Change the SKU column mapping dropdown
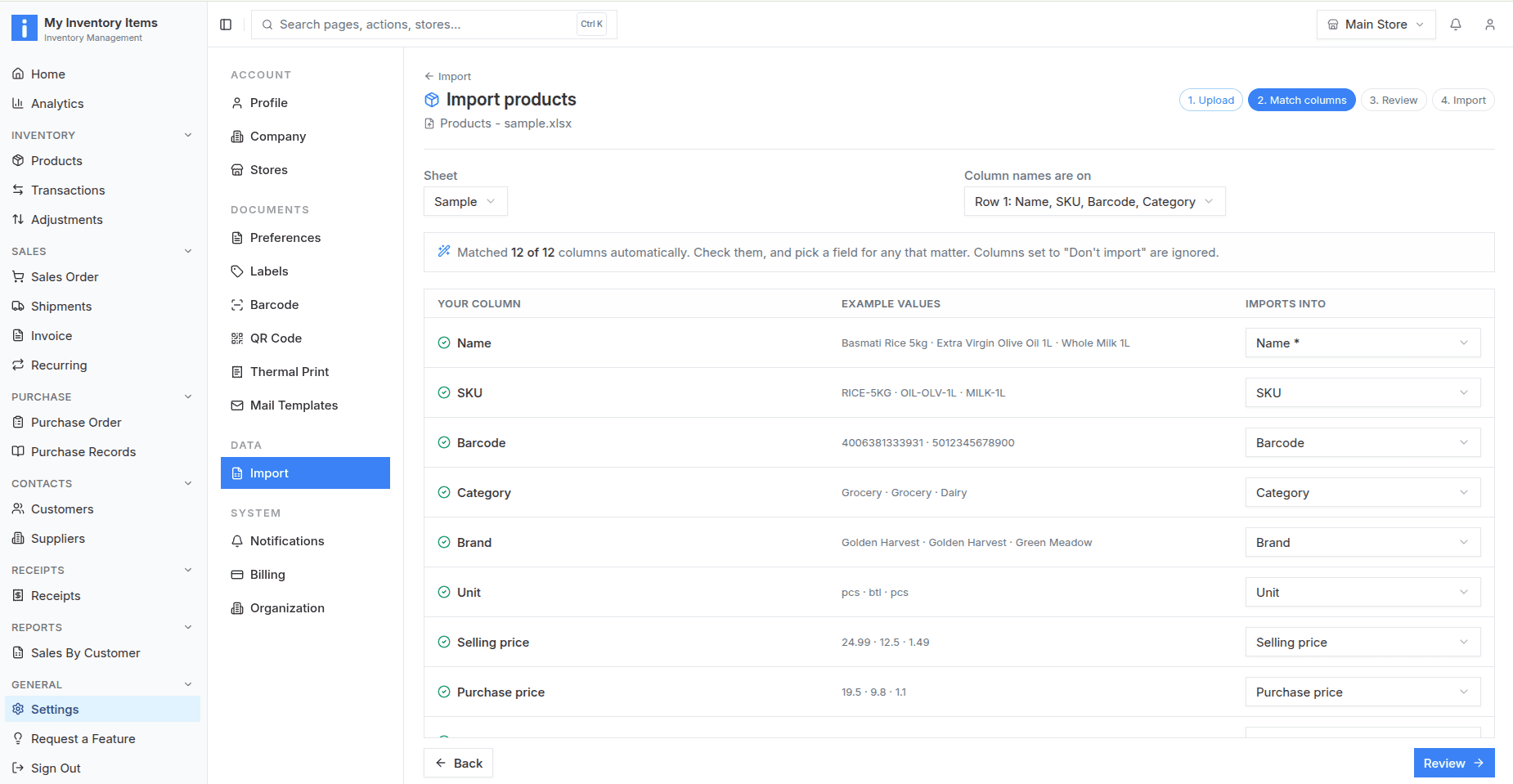Viewport: 1513px width, 784px height. click(x=1363, y=393)
